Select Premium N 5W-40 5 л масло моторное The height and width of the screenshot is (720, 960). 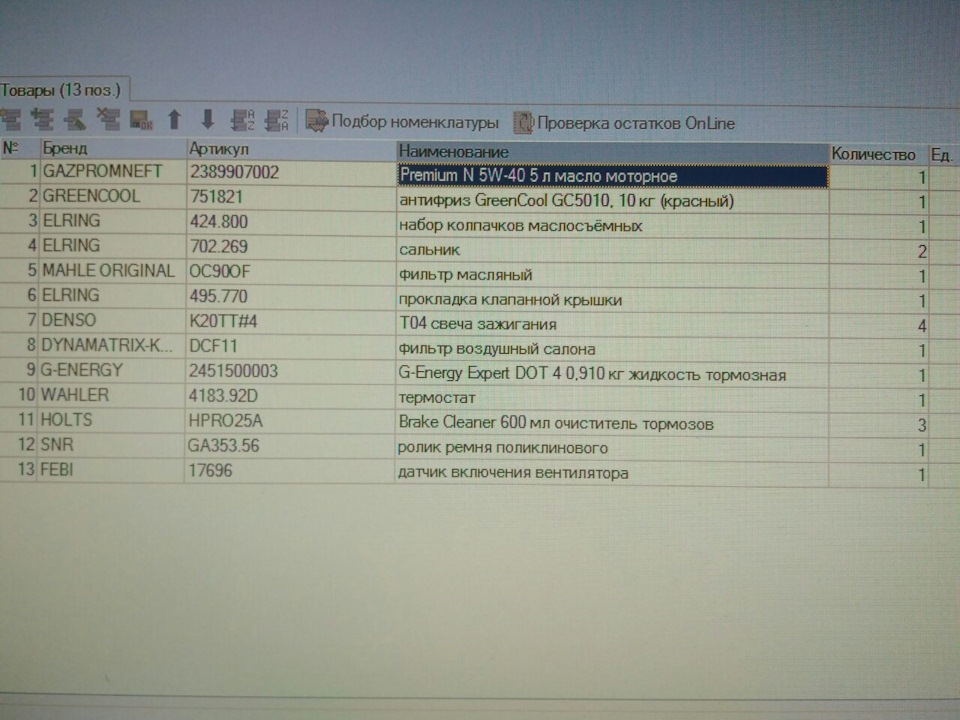point(612,176)
